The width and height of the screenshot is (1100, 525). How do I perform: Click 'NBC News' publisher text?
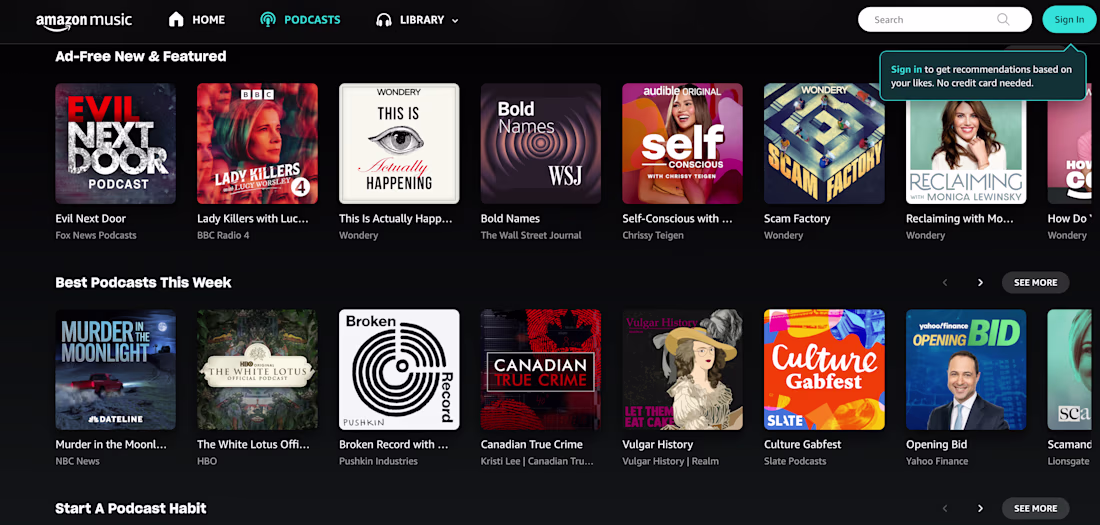click(x=77, y=461)
